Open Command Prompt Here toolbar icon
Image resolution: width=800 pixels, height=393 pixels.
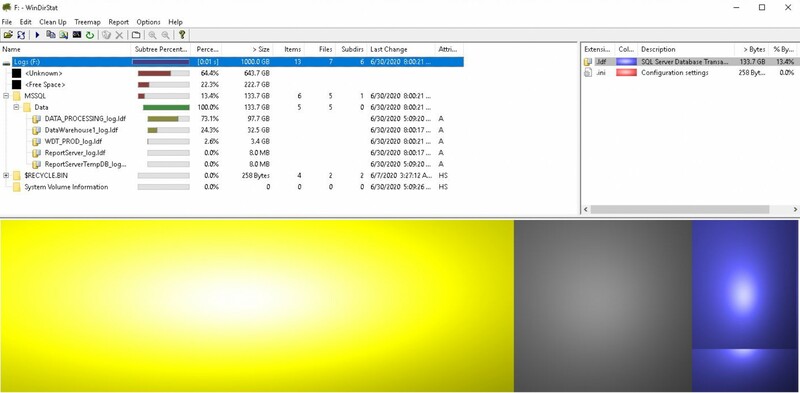pos(77,35)
